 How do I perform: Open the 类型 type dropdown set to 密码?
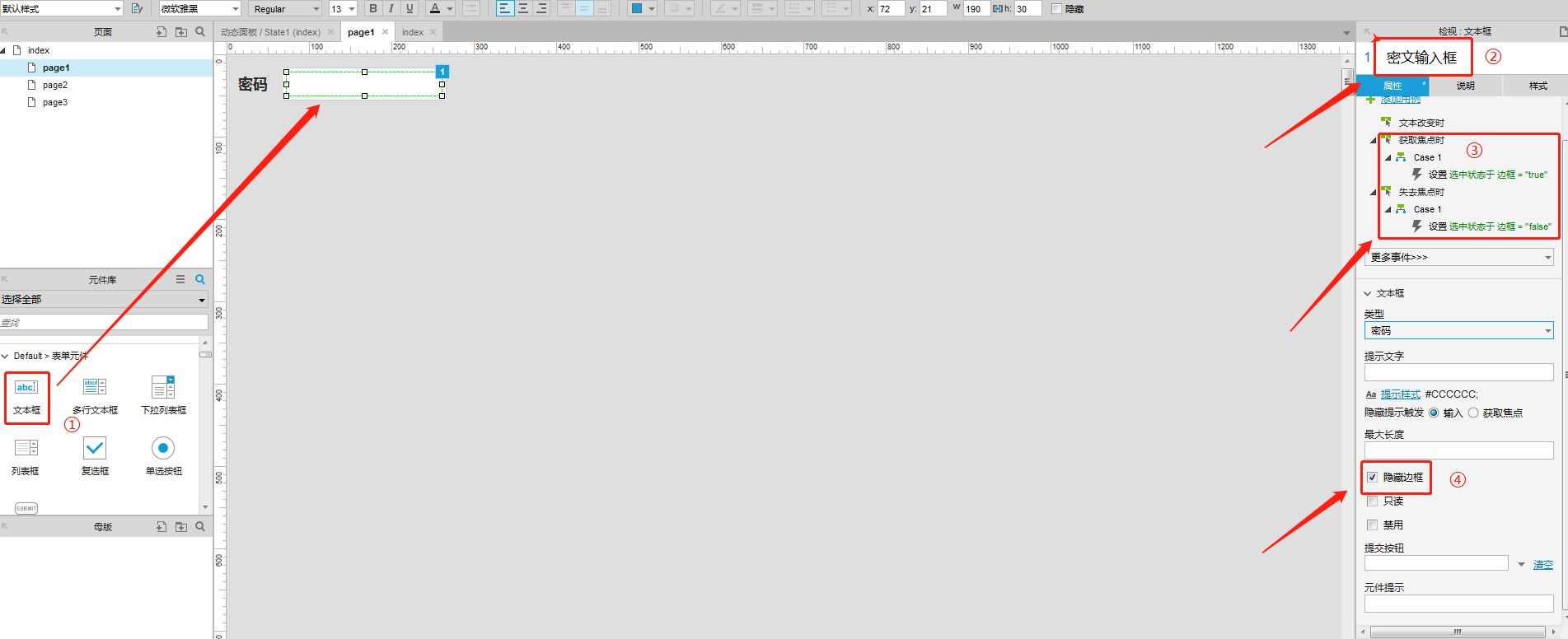pos(1459,330)
